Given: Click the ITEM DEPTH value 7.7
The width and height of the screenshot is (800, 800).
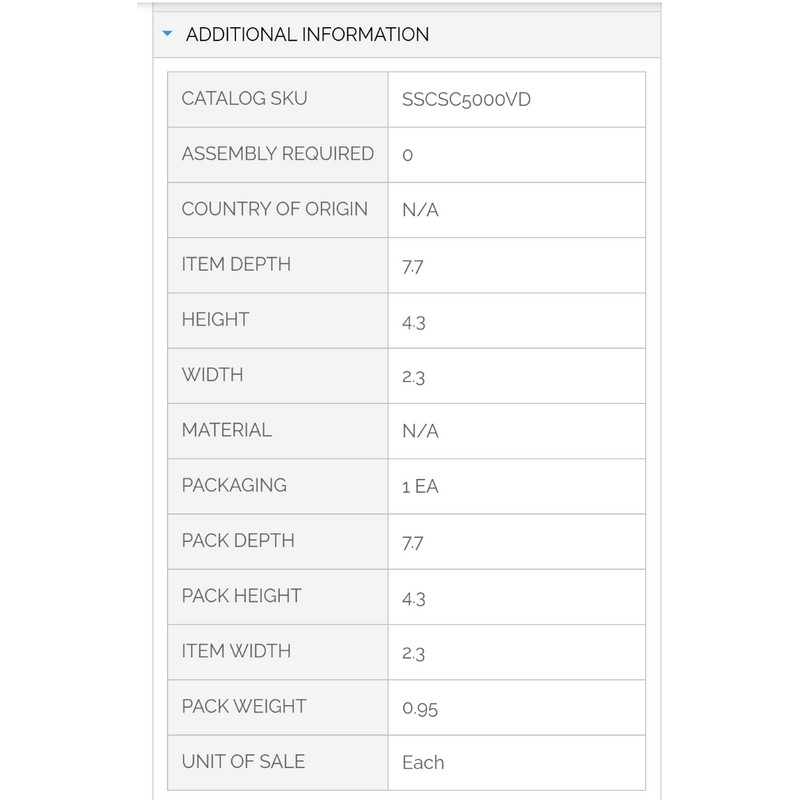Looking at the screenshot, I should [x=414, y=265].
